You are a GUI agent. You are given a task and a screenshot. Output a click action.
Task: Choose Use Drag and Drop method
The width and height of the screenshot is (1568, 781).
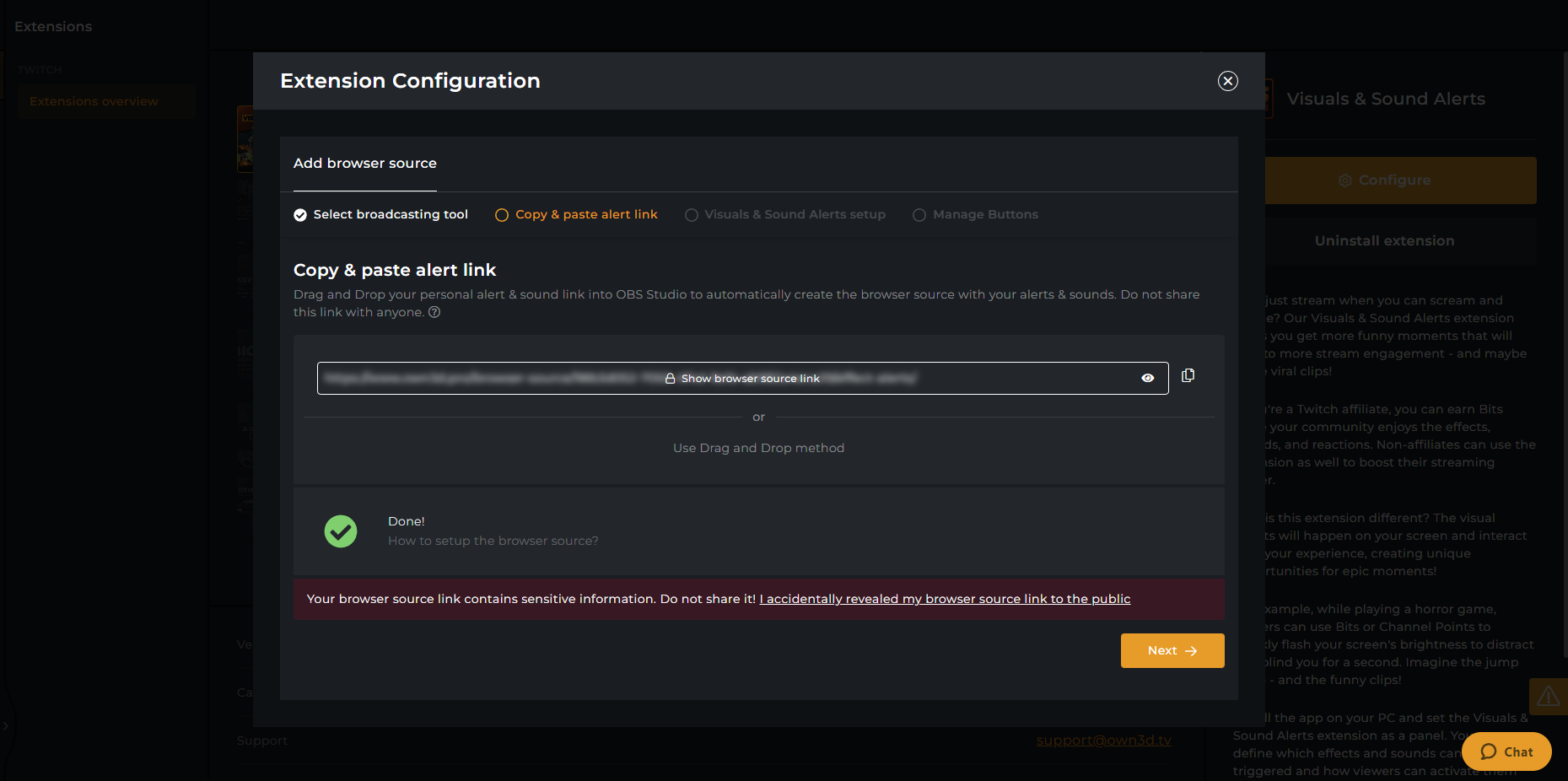pos(758,448)
